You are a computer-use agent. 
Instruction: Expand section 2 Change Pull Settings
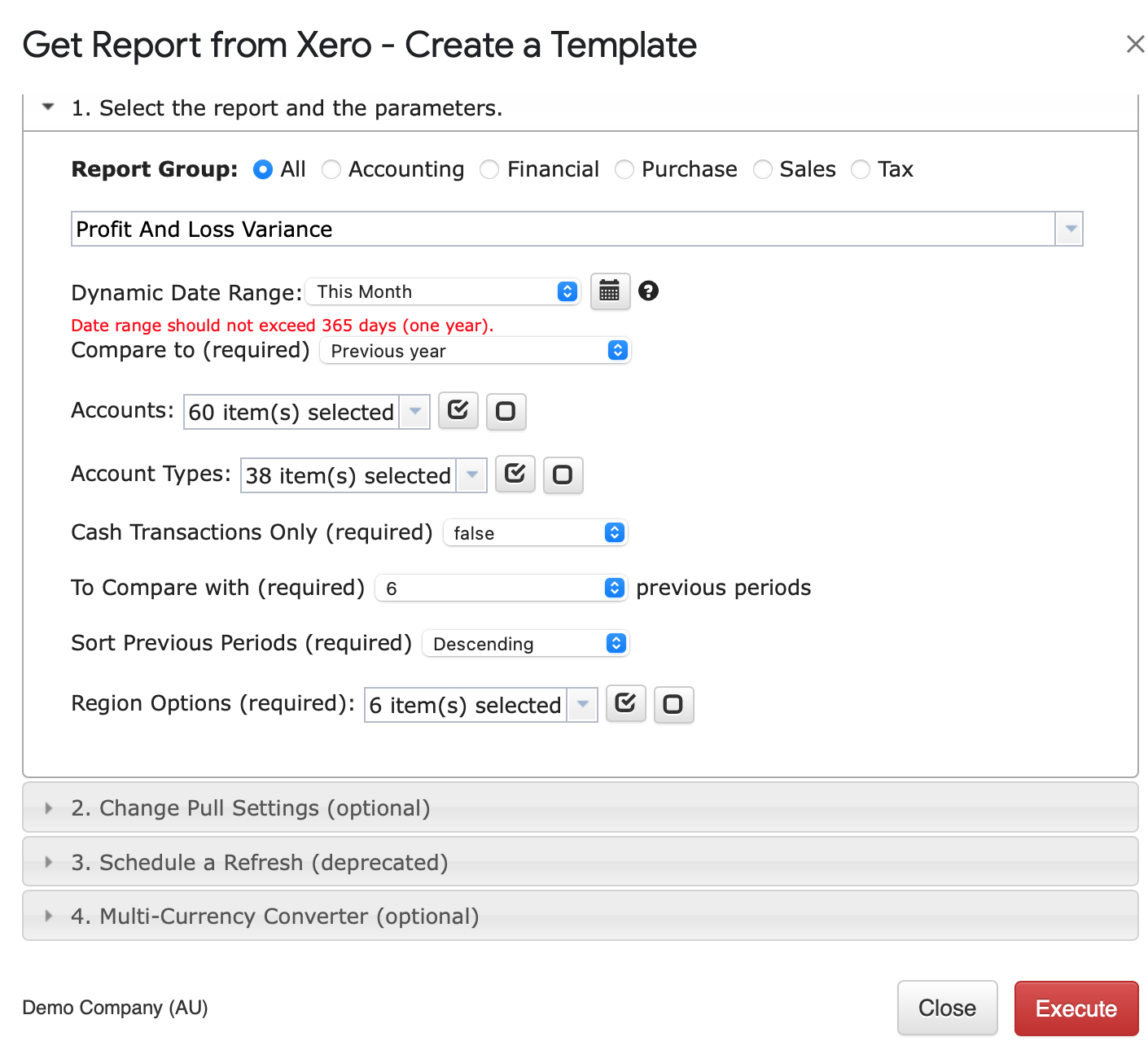coord(581,807)
